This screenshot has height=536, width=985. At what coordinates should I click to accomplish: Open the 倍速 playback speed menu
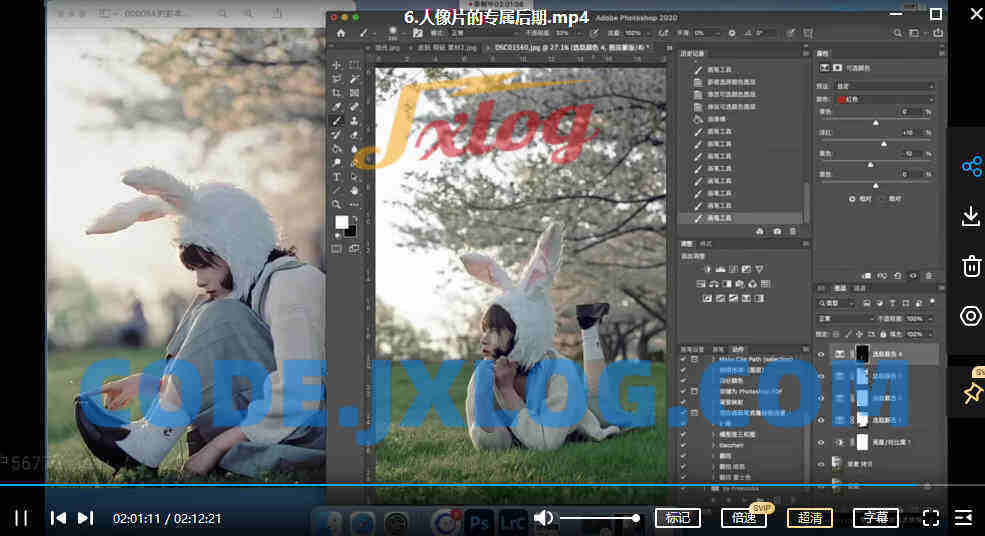[743, 517]
